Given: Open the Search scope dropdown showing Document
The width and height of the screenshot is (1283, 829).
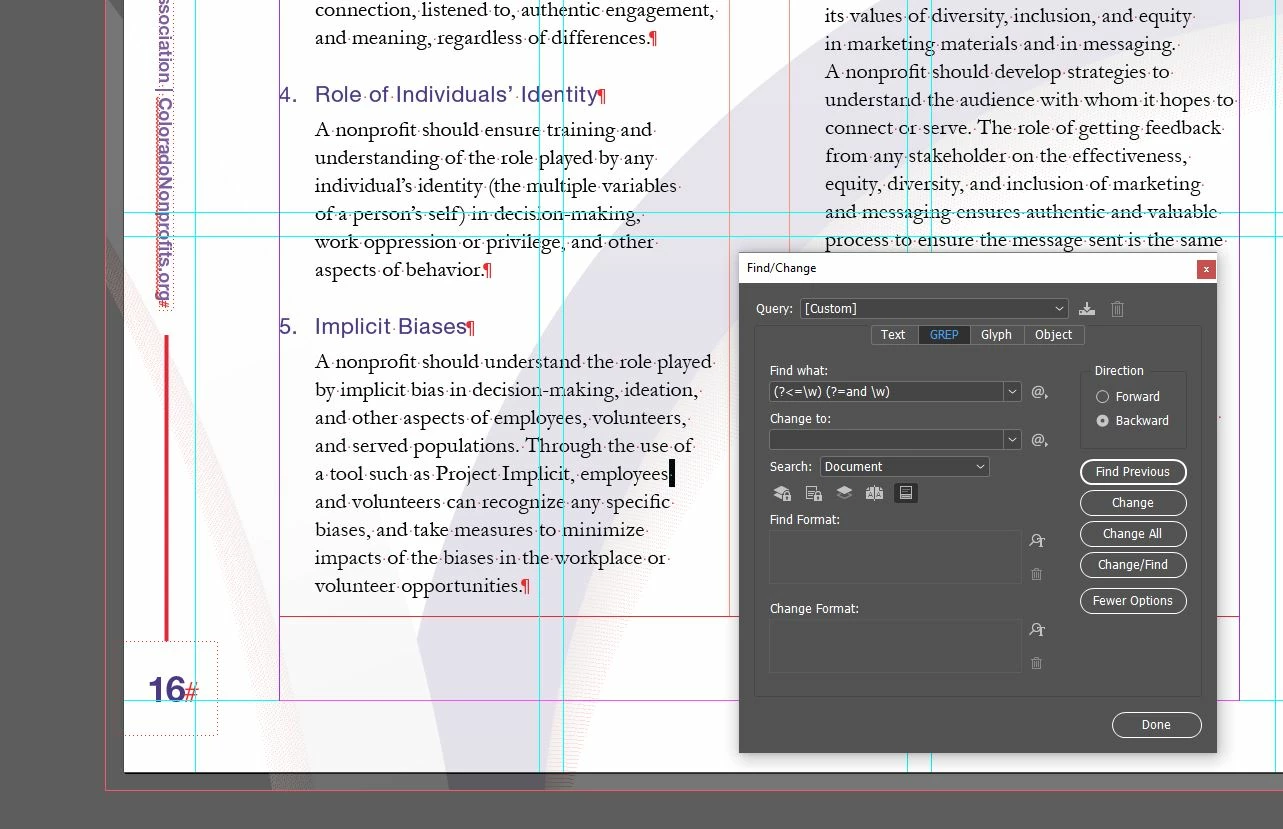Looking at the screenshot, I should point(905,467).
